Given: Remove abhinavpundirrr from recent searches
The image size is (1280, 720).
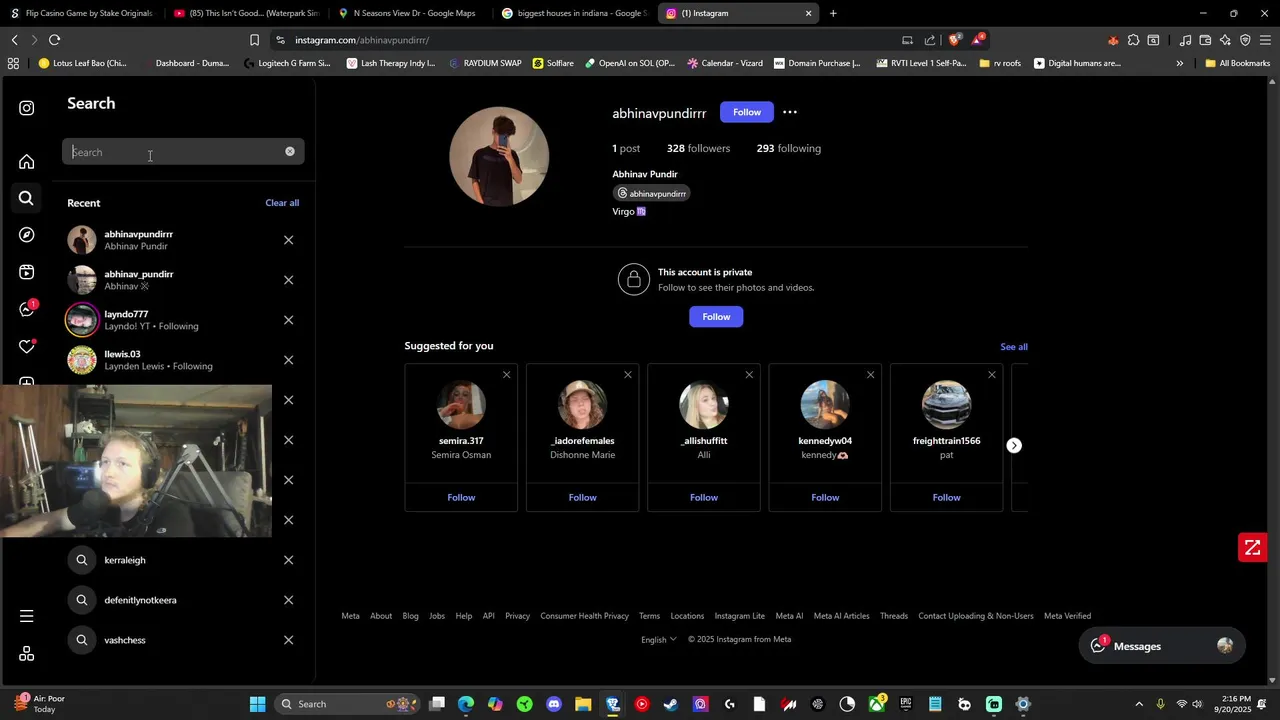Looking at the screenshot, I should [288, 240].
